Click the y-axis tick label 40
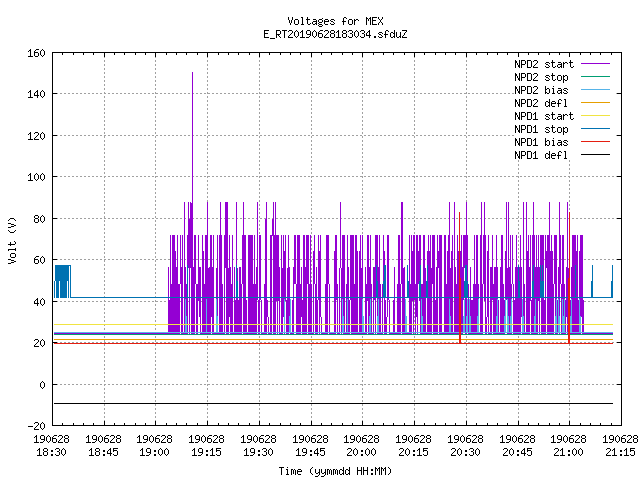Image resolution: width=640 pixels, height=480 pixels. pos(39,302)
